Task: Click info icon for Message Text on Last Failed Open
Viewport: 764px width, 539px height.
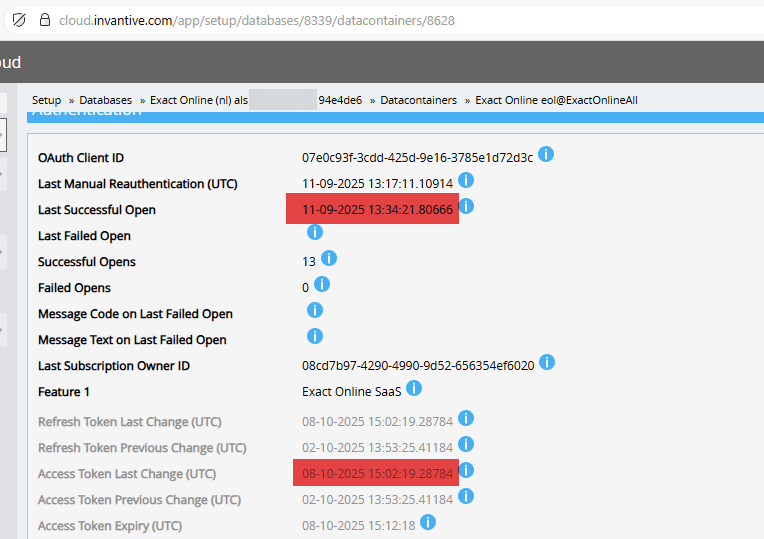Action: pyautogui.click(x=315, y=337)
